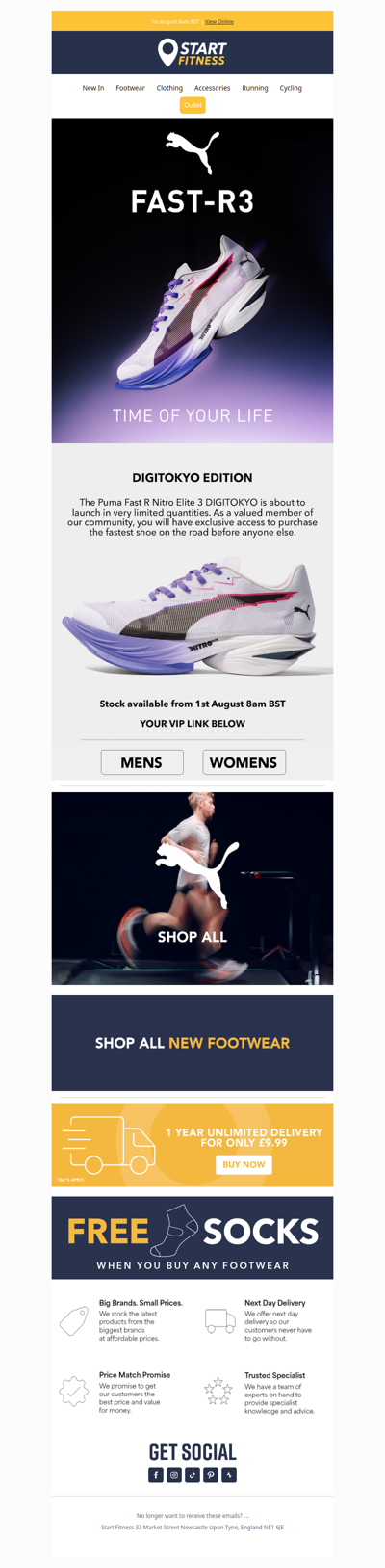
Task: Open the Facebook social icon
Action: [x=156, y=1475]
